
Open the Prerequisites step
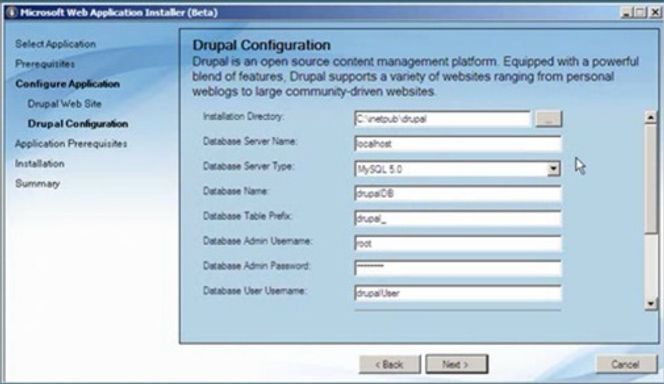tap(45, 64)
